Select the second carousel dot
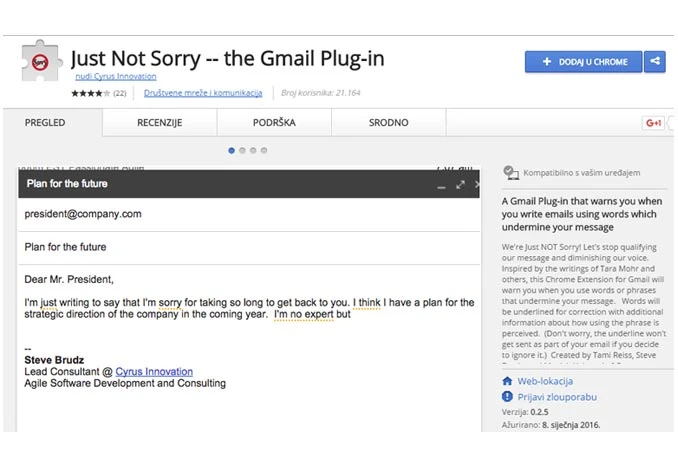Screen dimensions: 678x458 pyautogui.click(x=242, y=151)
